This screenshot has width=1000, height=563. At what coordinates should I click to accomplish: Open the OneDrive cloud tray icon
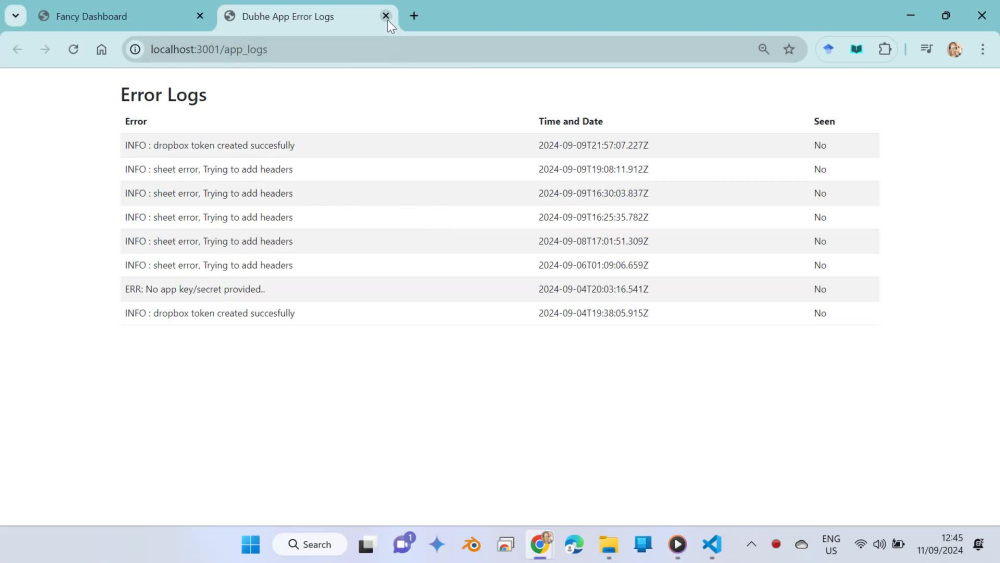[x=802, y=545]
